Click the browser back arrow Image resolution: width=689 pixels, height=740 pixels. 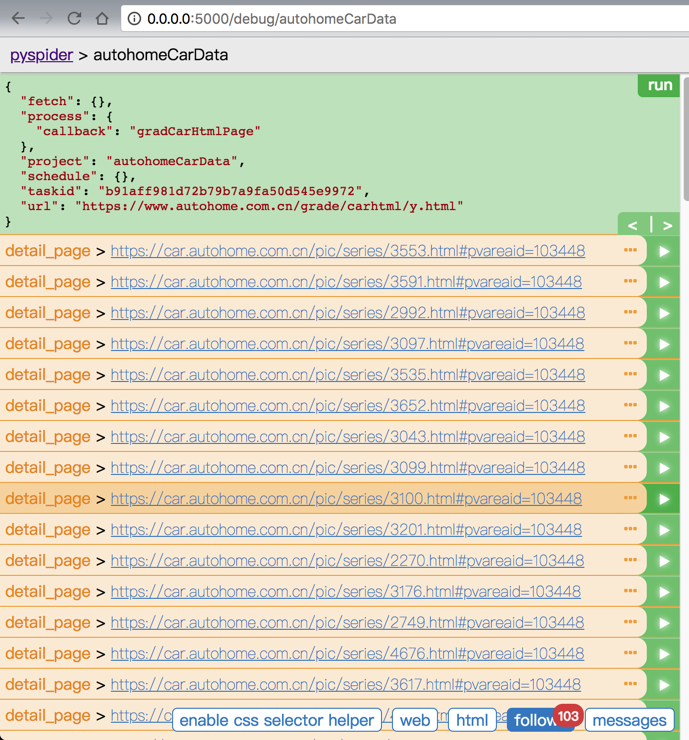click(18, 18)
